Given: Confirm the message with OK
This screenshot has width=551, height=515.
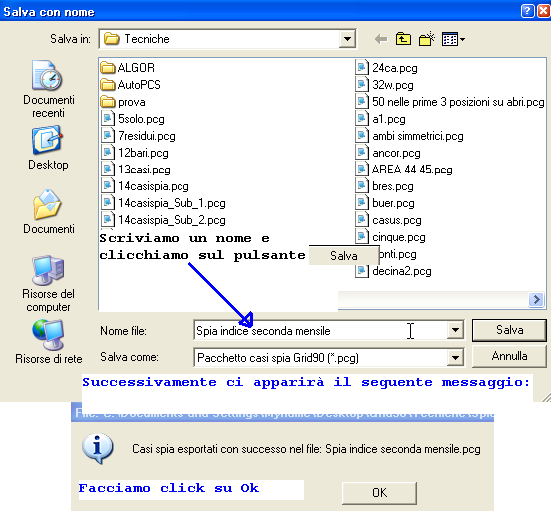Looking at the screenshot, I should [380, 493].
